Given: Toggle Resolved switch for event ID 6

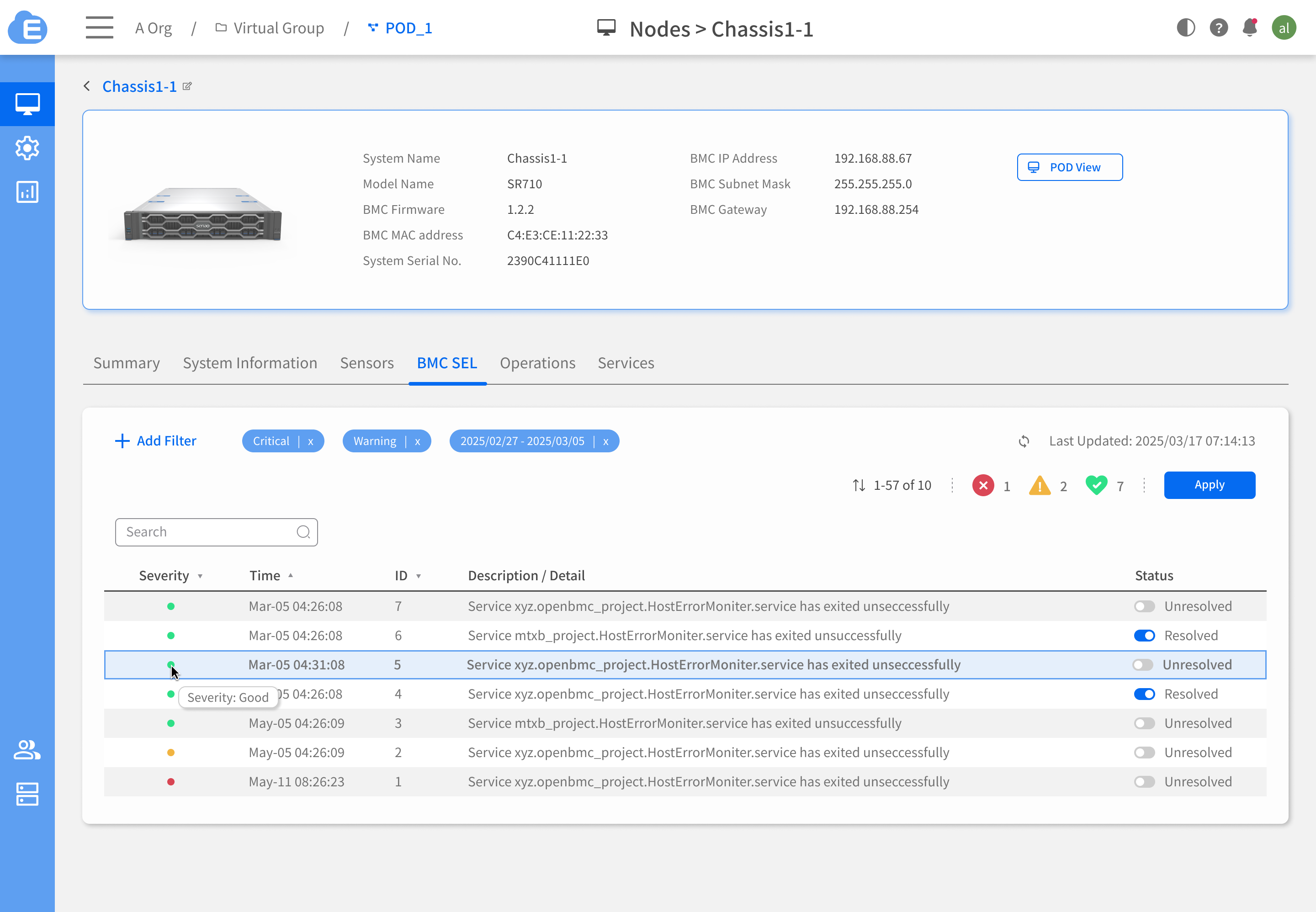Looking at the screenshot, I should [1144, 636].
